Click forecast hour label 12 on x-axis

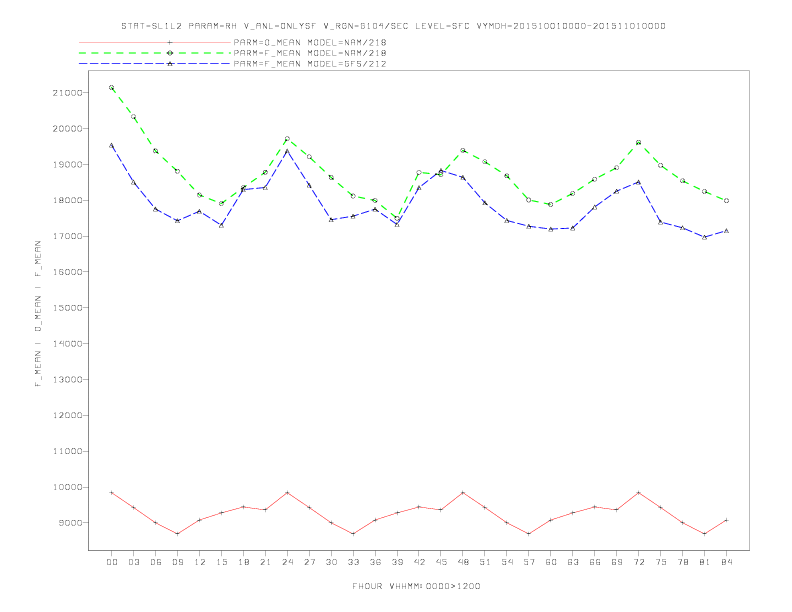(x=200, y=562)
